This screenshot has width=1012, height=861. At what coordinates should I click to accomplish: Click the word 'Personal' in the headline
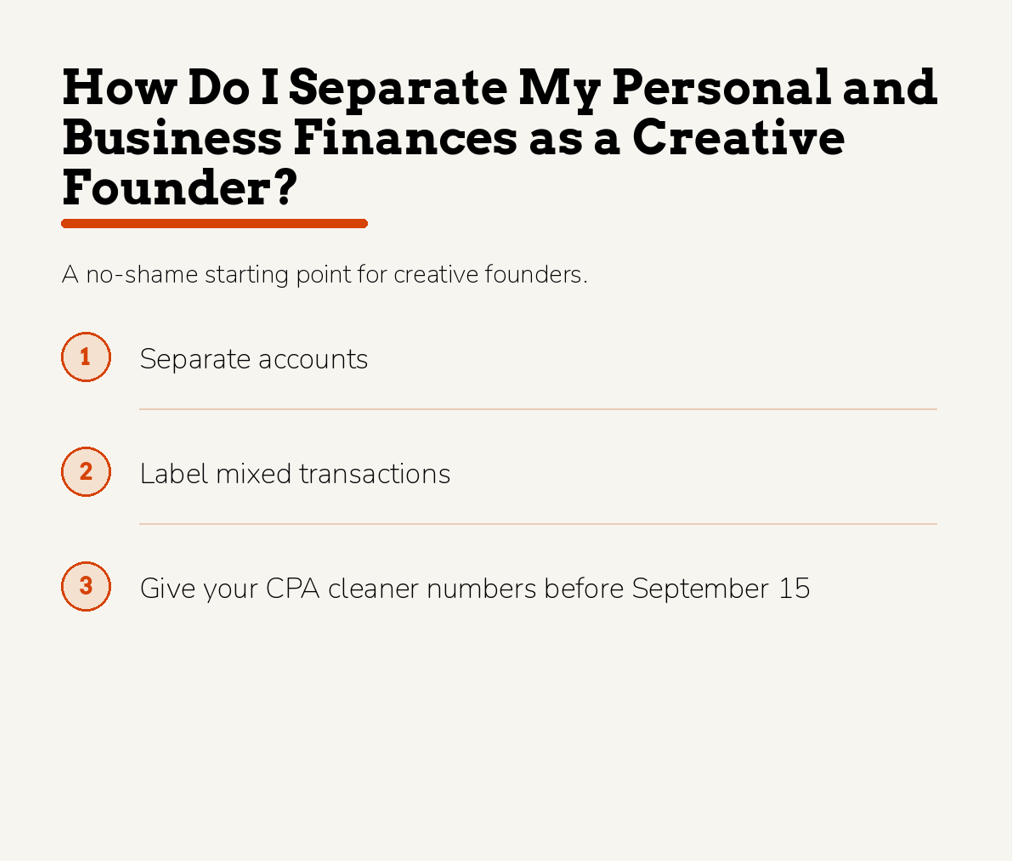point(721,87)
